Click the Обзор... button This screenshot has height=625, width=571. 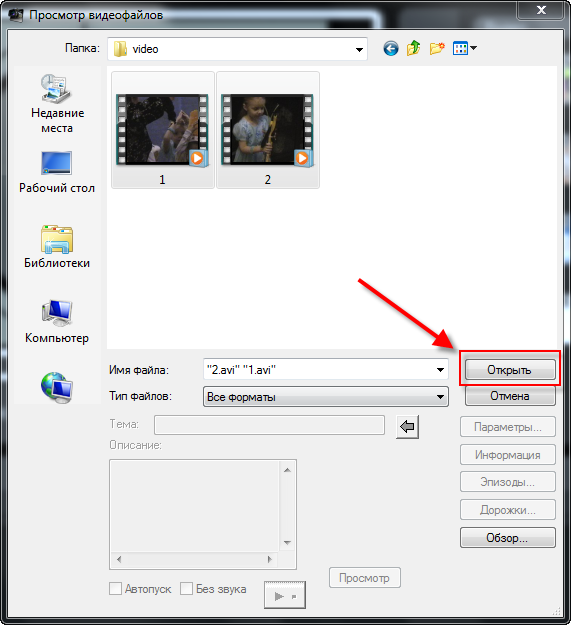[x=508, y=538]
